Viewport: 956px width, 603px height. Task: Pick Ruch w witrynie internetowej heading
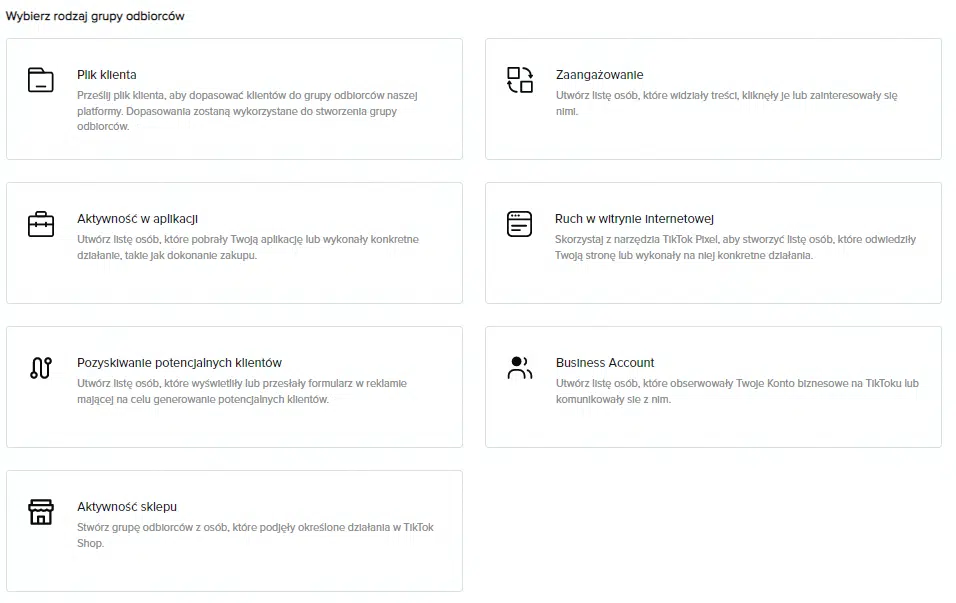click(x=634, y=219)
